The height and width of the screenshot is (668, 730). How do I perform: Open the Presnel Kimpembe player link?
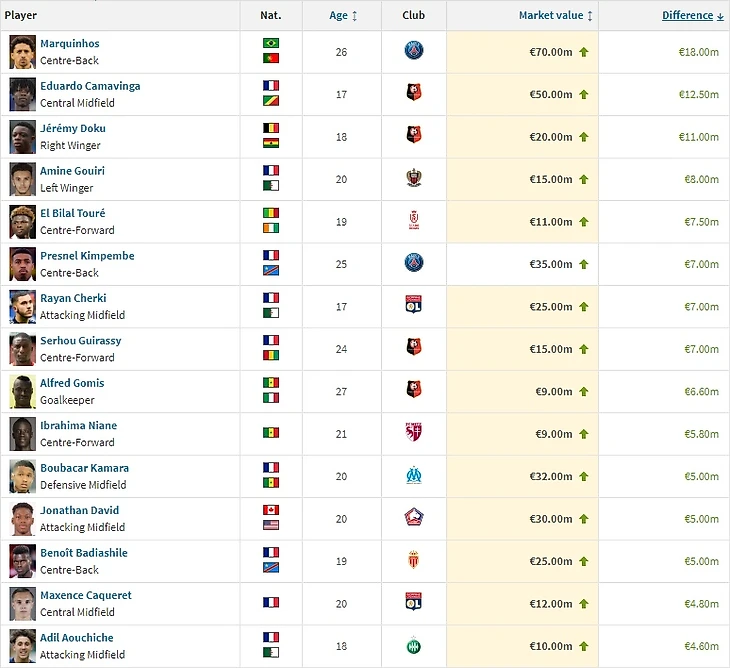pyautogui.click(x=87, y=256)
